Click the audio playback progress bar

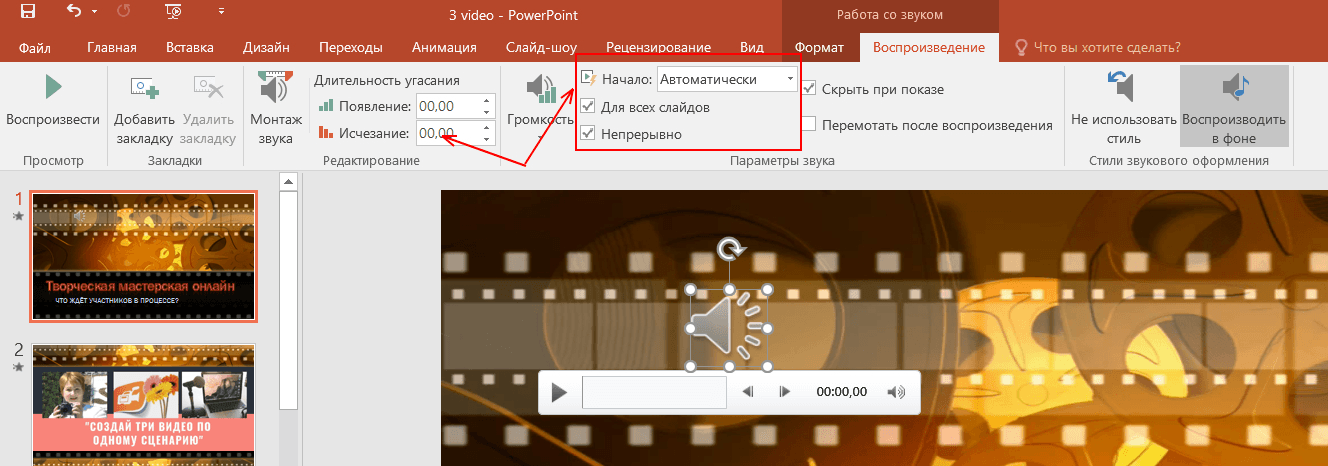click(654, 392)
